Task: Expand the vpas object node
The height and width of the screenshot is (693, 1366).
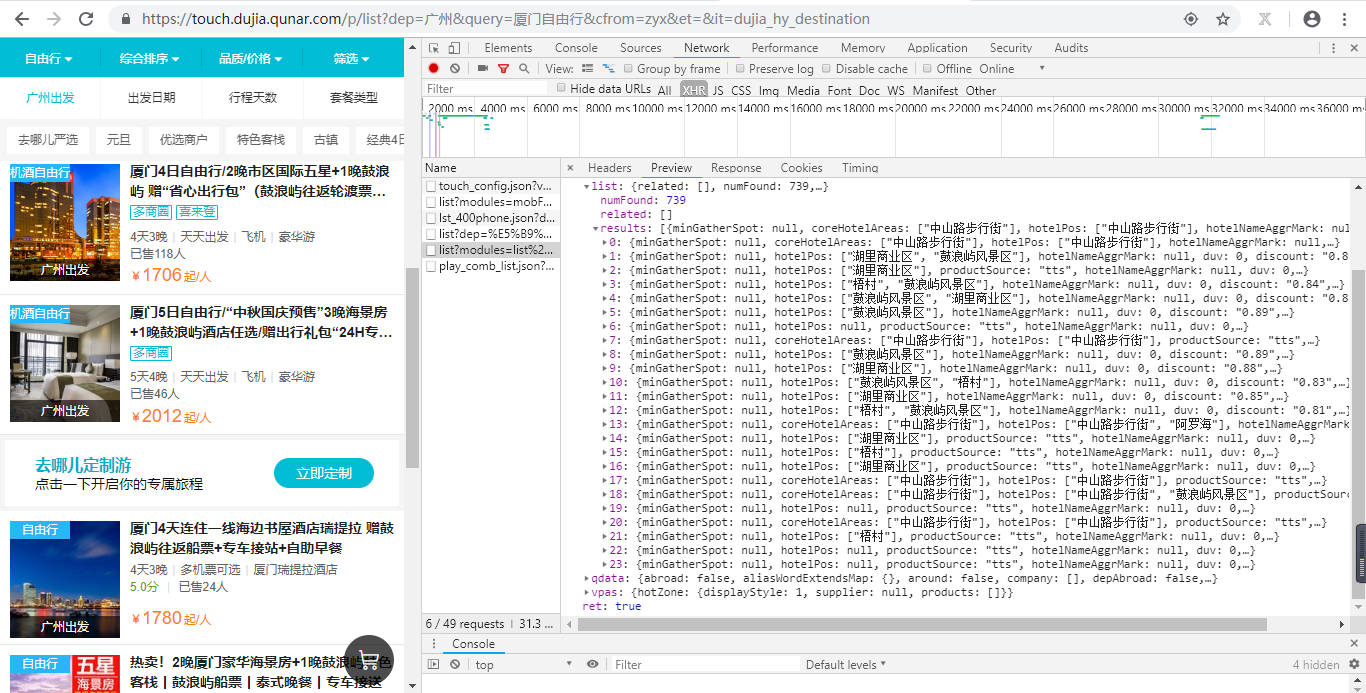Action: coord(587,592)
